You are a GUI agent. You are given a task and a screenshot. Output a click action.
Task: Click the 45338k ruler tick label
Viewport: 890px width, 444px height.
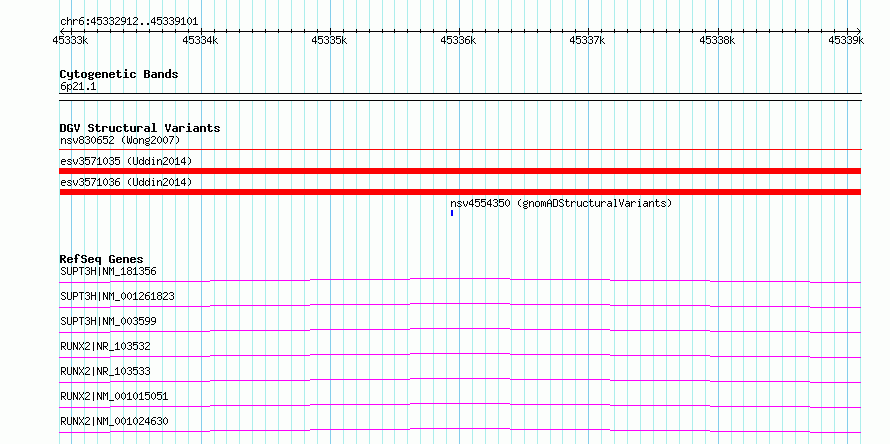[717, 40]
